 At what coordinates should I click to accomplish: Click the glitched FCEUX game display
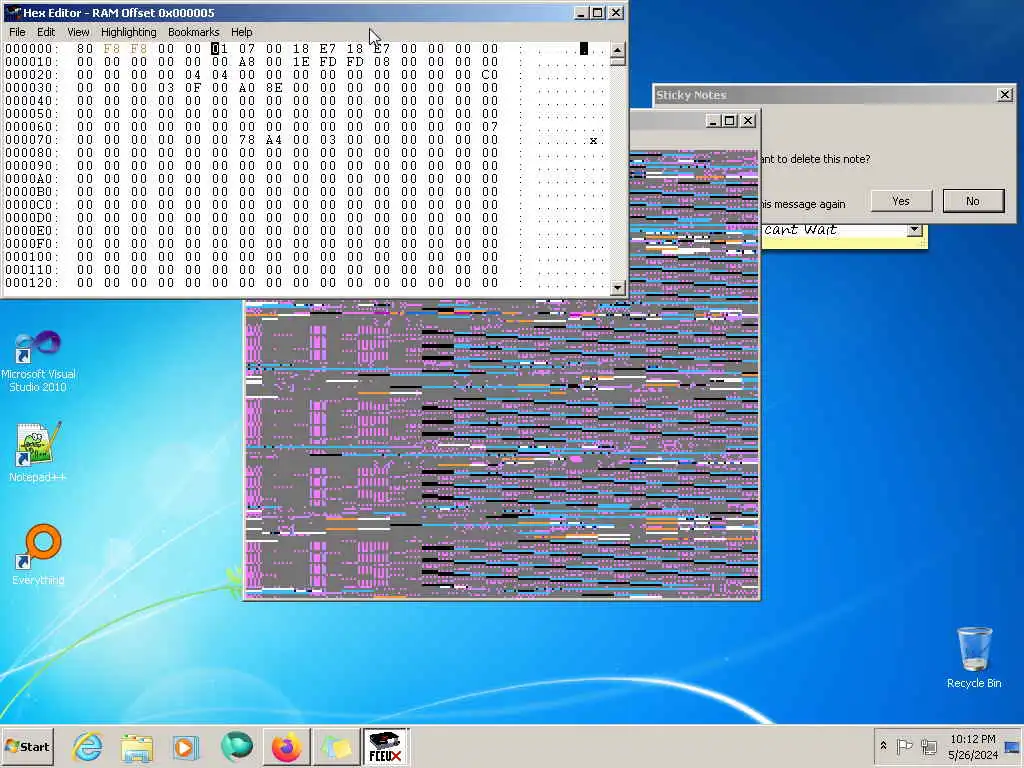[x=502, y=448]
